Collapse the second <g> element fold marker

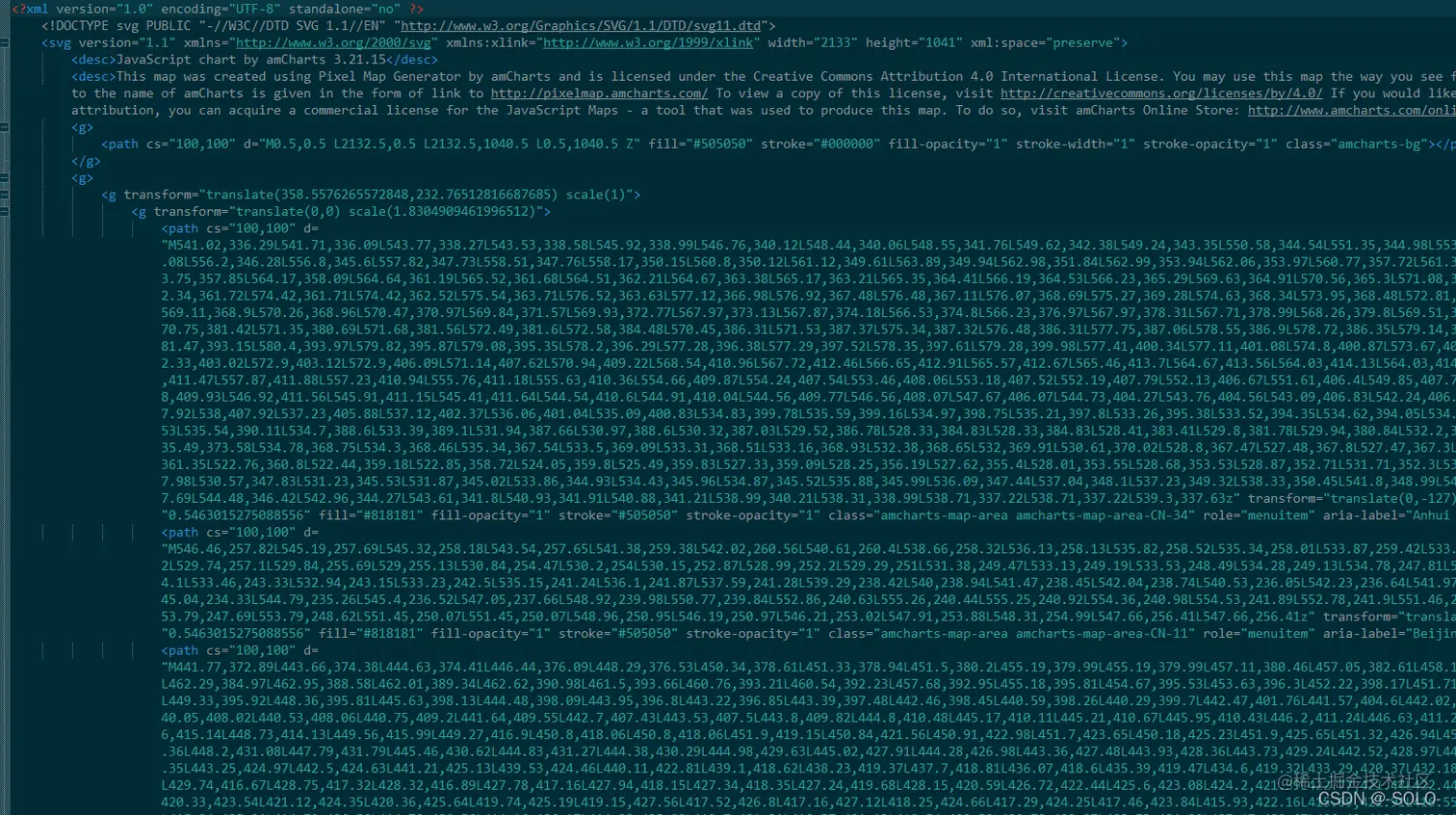click(5, 177)
